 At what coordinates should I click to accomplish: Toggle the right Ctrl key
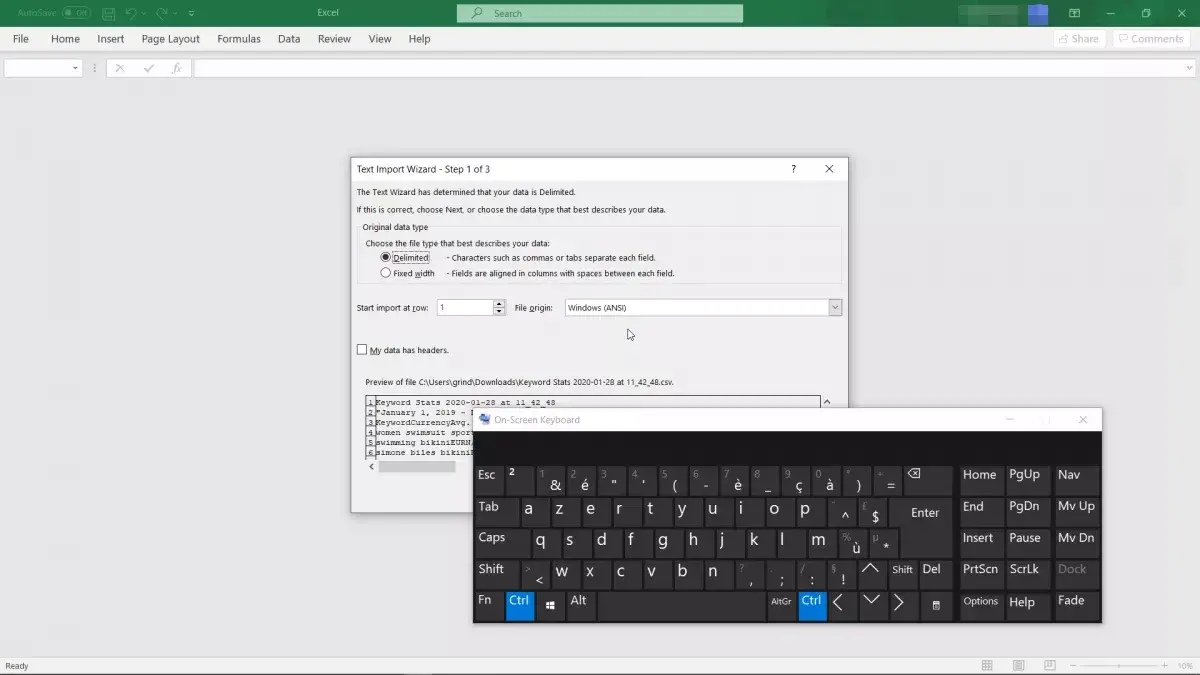812,606
